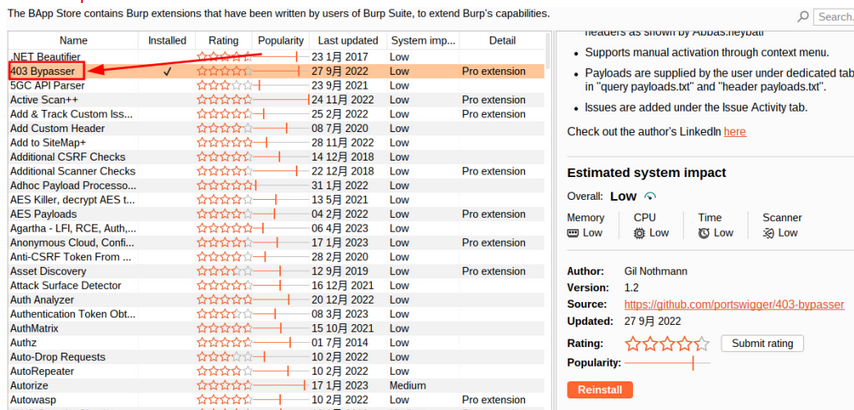Click popularity bar of Active Scan++ row

(282, 100)
